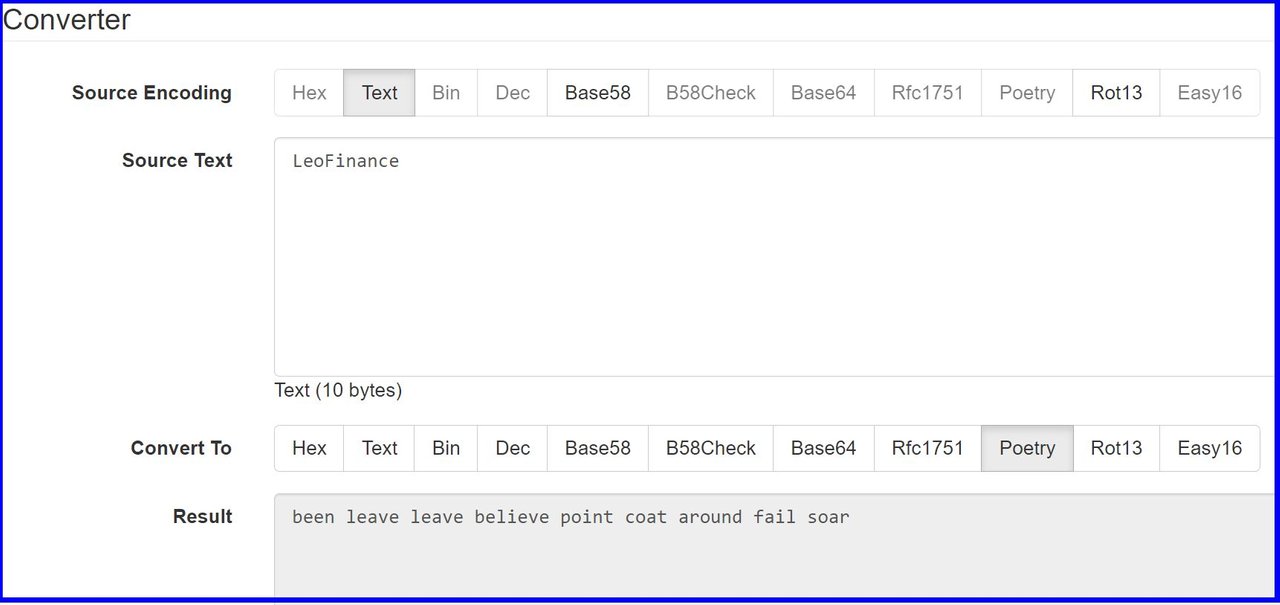This screenshot has height=605, width=1280.
Task: Pick Bin as the source encoding
Action: [x=446, y=93]
